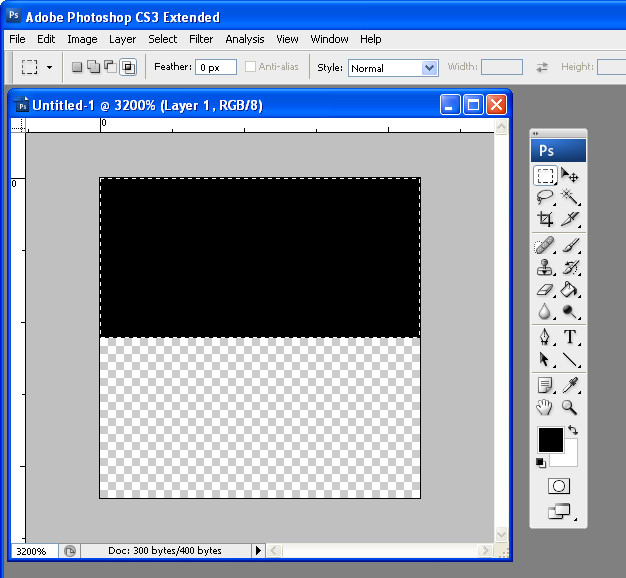626x578 pixels.
Task: Select the Eraser tool
Action: click(x=545, y=289)
